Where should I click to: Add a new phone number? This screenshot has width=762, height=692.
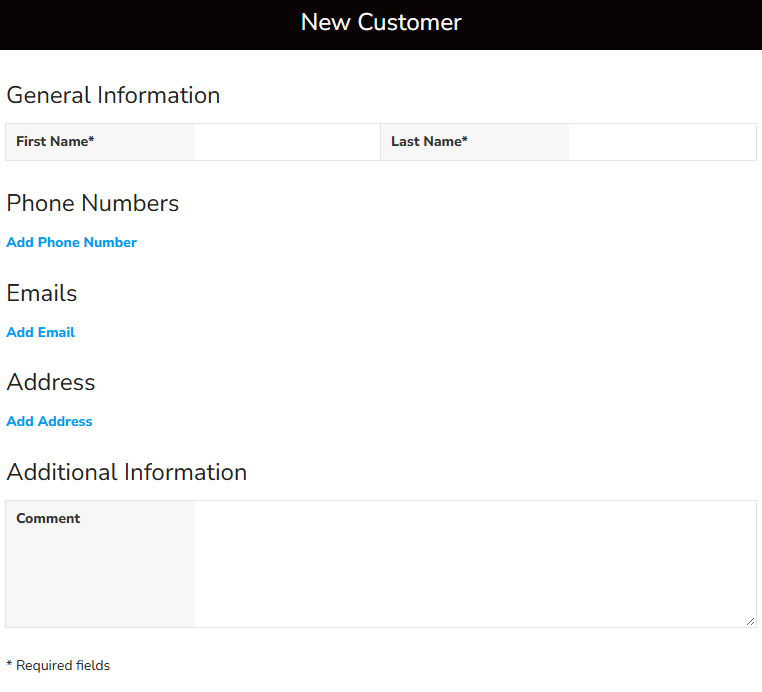[x=71, y=242]
